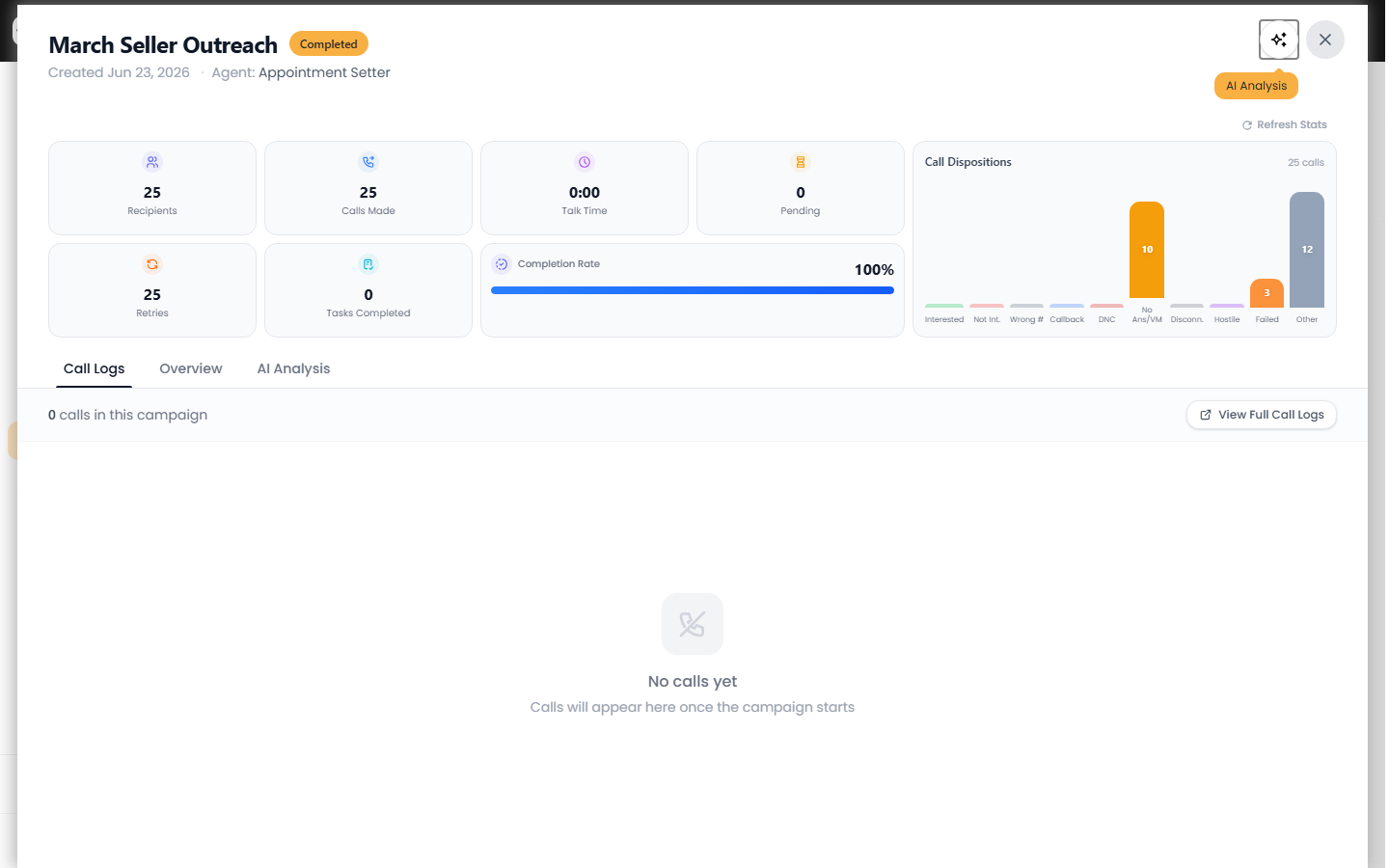Click the 100% completion value
1389x868 pixels.
pos(874,270)
